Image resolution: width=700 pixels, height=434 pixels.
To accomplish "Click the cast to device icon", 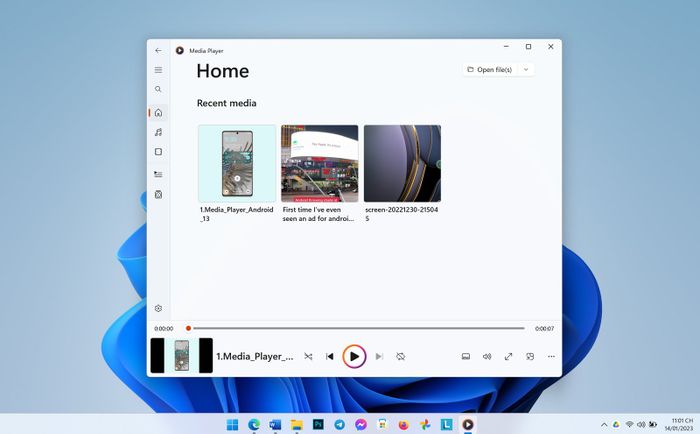I will (x=466, y=356).
